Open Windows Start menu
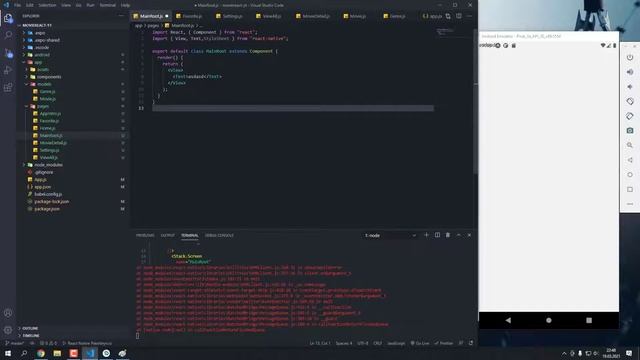Screen dimensions: 640x360 pos(8,353)
